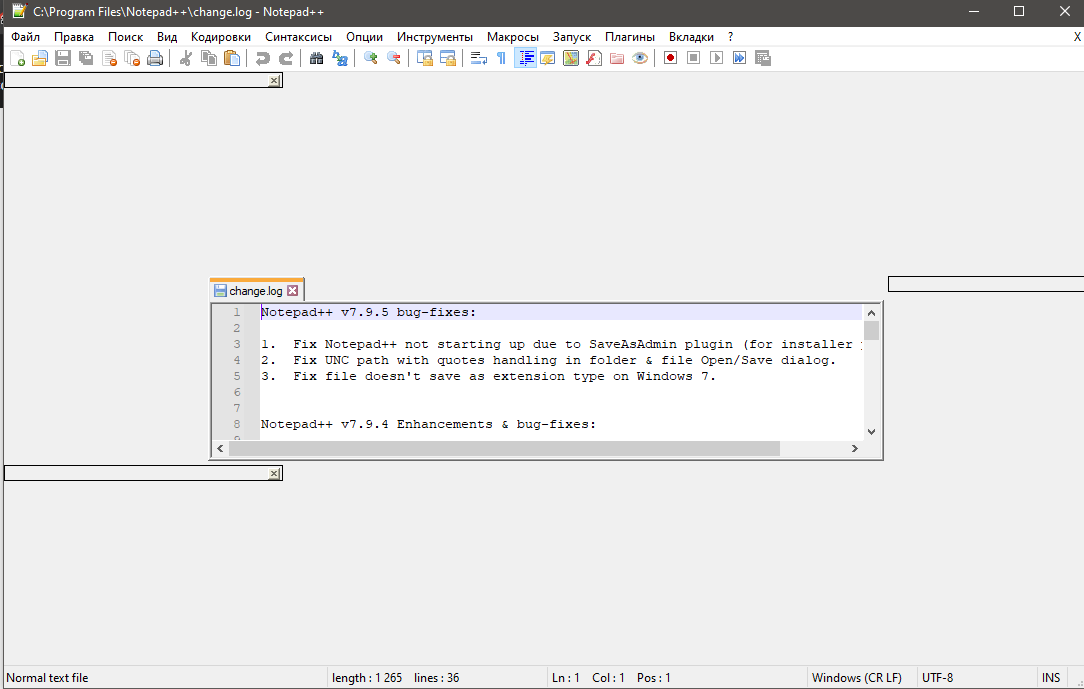This screenshot has height=689, width=1084.
Task: Click Windows (CR LF) in status bar
Action: [x=858, y=677]
